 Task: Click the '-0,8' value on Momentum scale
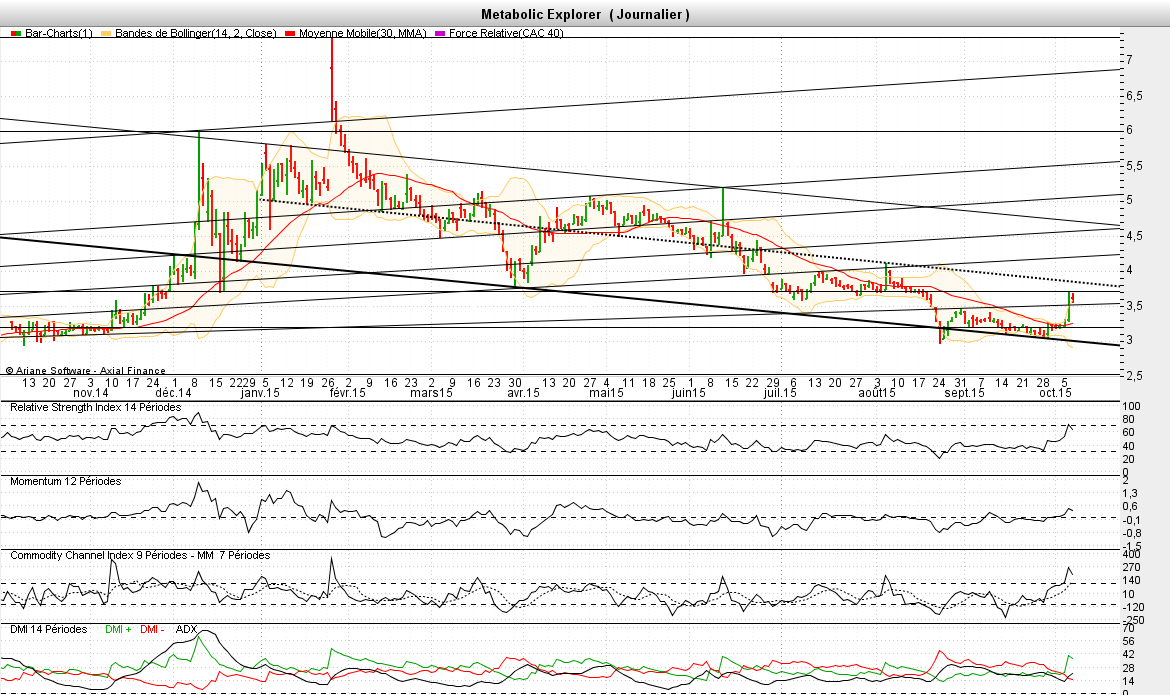coord(1132,534)
